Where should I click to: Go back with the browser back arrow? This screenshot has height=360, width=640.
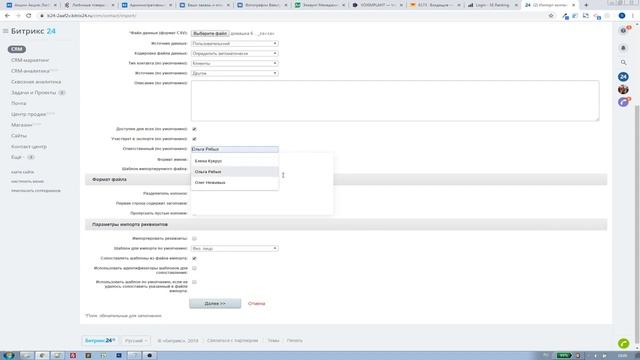(7, 16)
